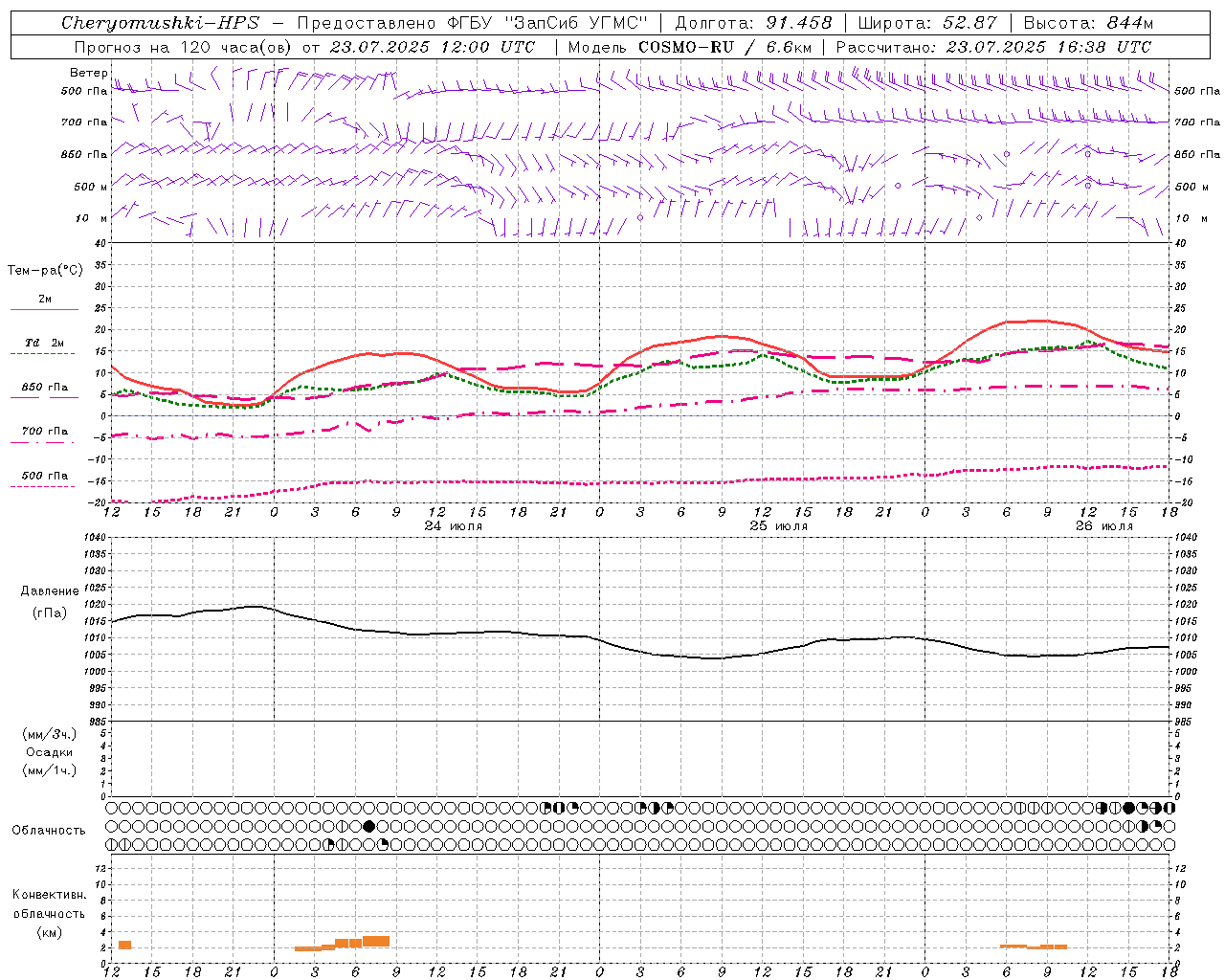
Task: Click the (км) convective cloud unit label
Action: 49,932
